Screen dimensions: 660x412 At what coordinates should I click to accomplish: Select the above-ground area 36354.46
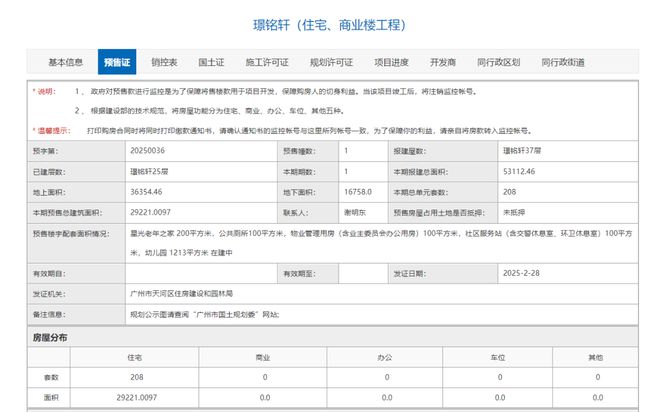pyautogui.click(x=146, y=192)
